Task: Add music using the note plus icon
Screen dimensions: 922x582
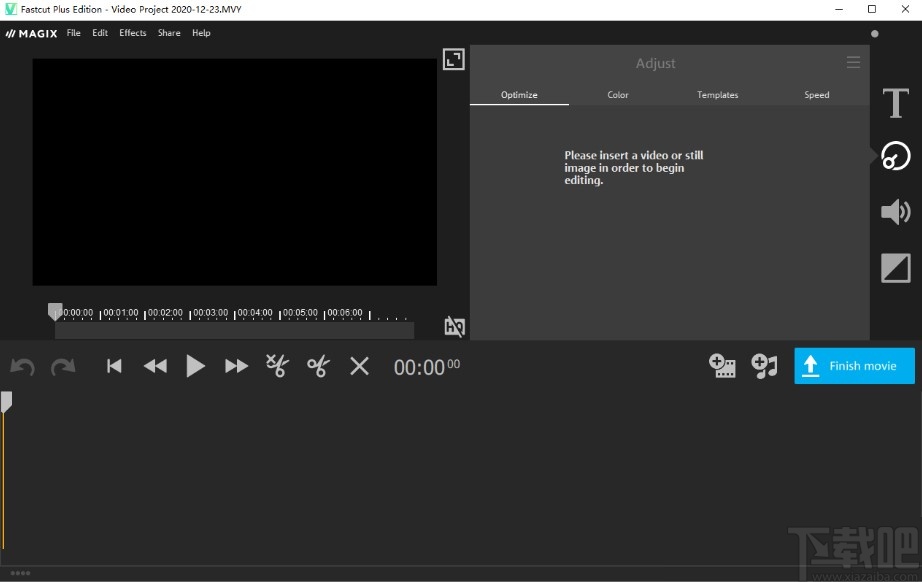Action: (x=764, y=366)
